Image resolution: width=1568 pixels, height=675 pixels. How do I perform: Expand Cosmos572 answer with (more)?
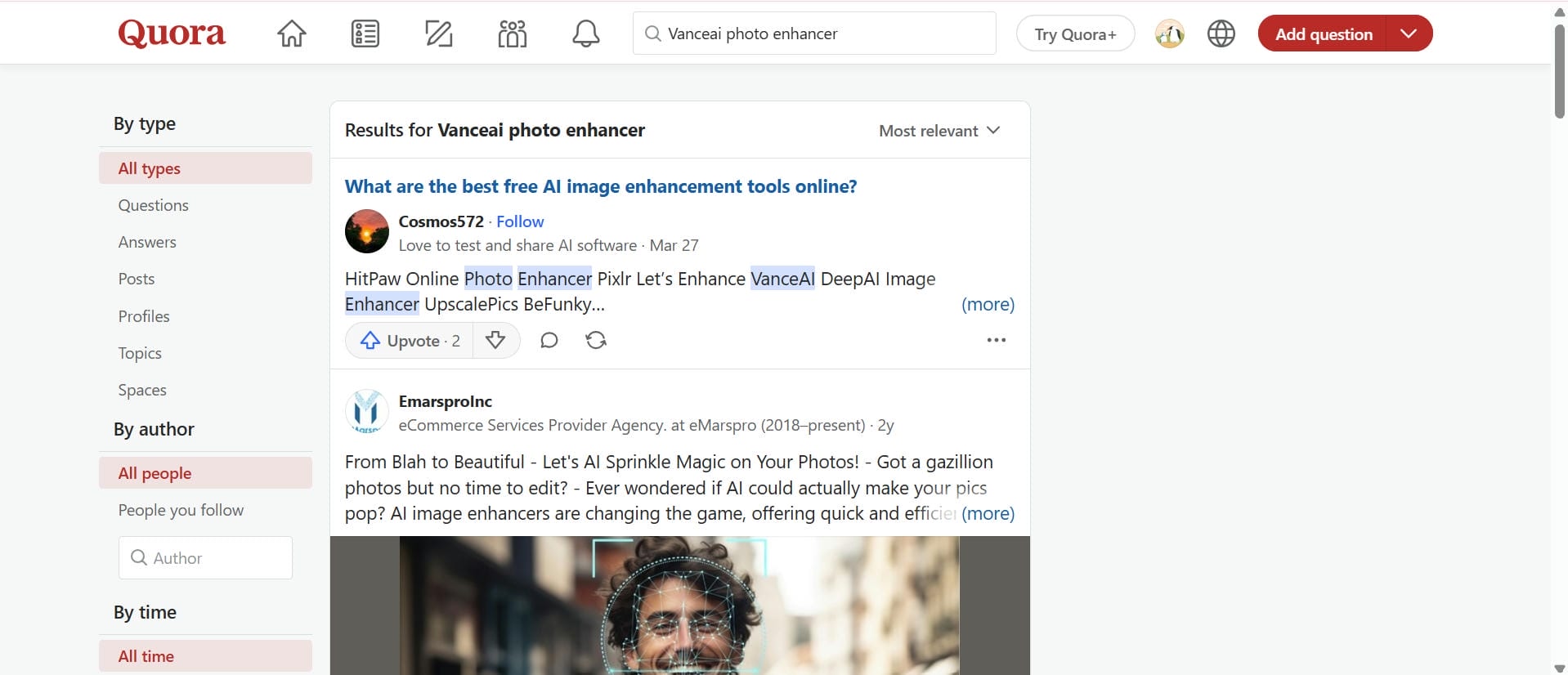point(988,304)
